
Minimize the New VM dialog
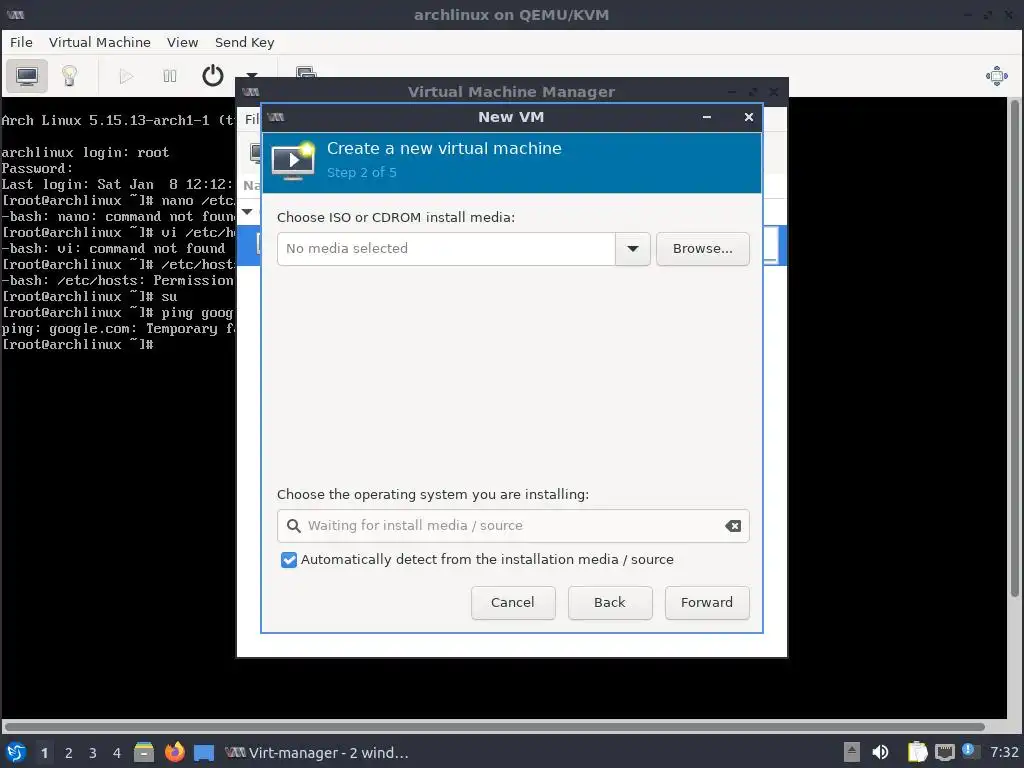[707, 118]
